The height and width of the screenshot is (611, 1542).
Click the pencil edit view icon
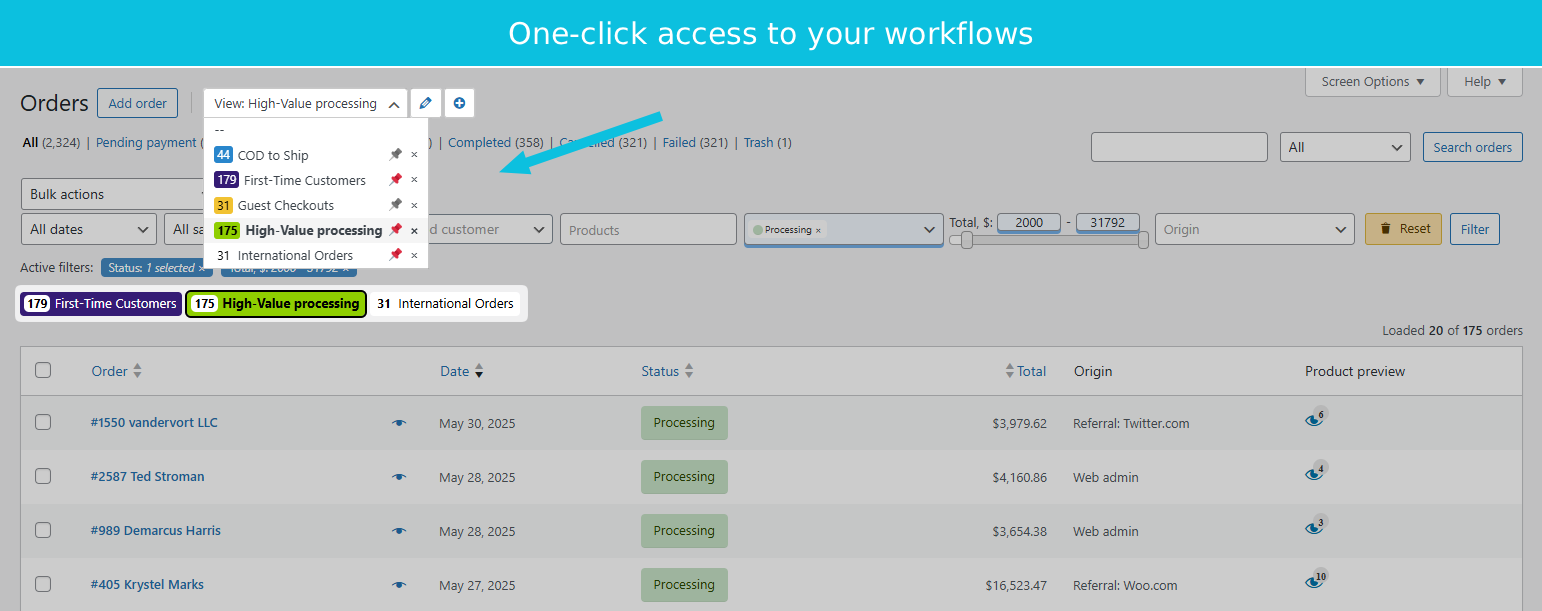coord(426,103)
